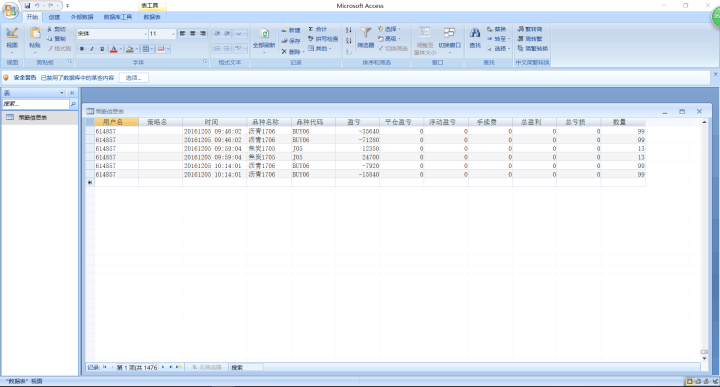The height and width of the screenshot is (387, 720).
Task: Toggle bold formatting button
Action: pos(82,49)
